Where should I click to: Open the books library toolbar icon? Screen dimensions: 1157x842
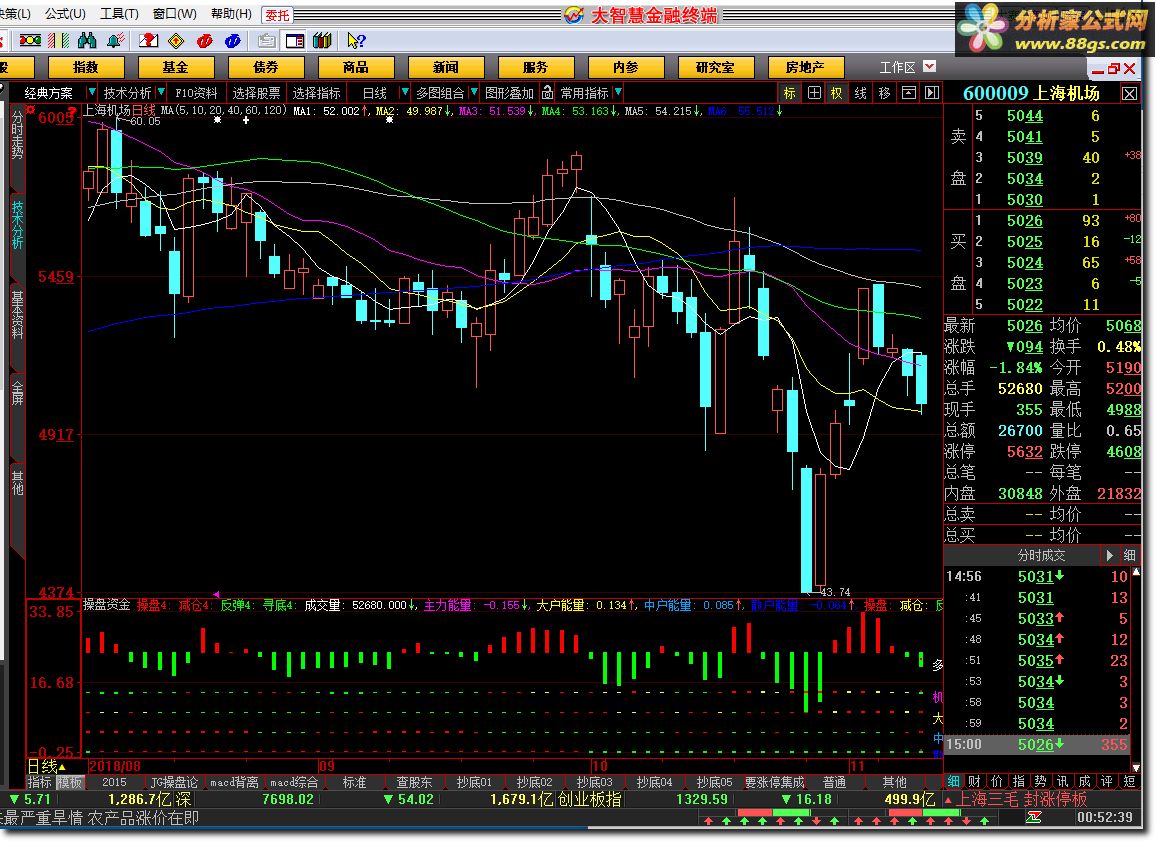click(322, 40)
